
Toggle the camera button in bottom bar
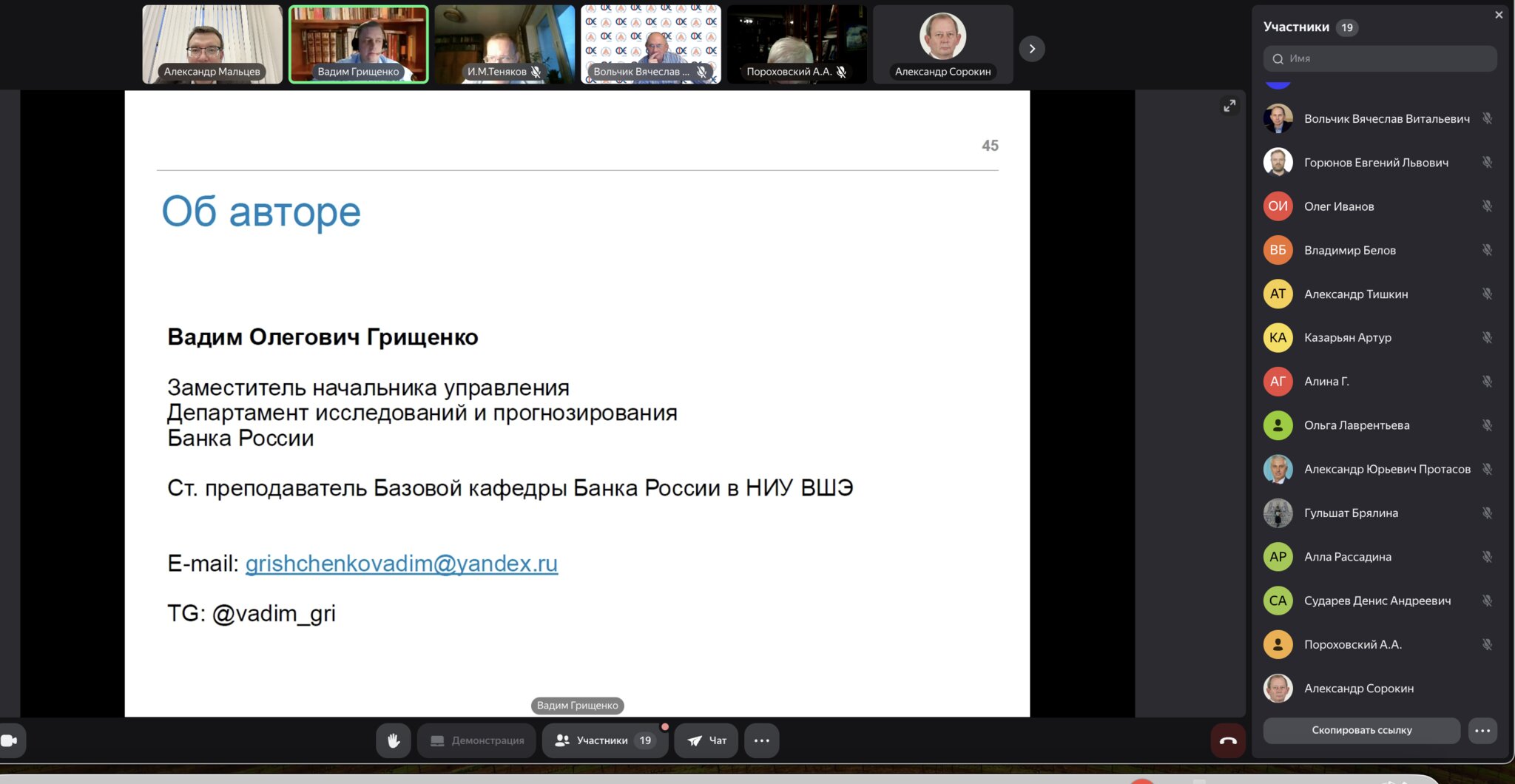pos(10,740)
